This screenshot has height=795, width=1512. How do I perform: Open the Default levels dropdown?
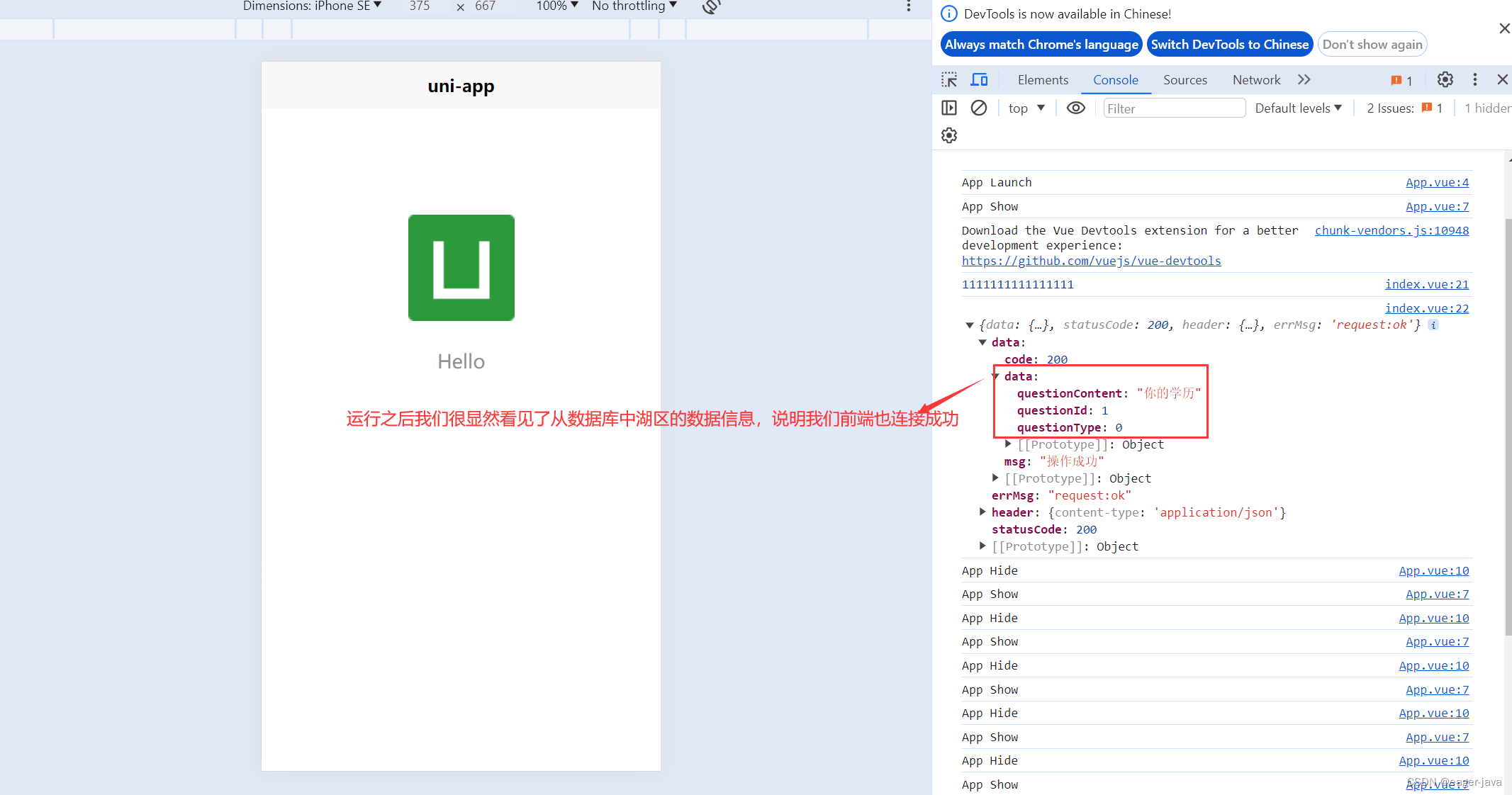[1298, 108]
